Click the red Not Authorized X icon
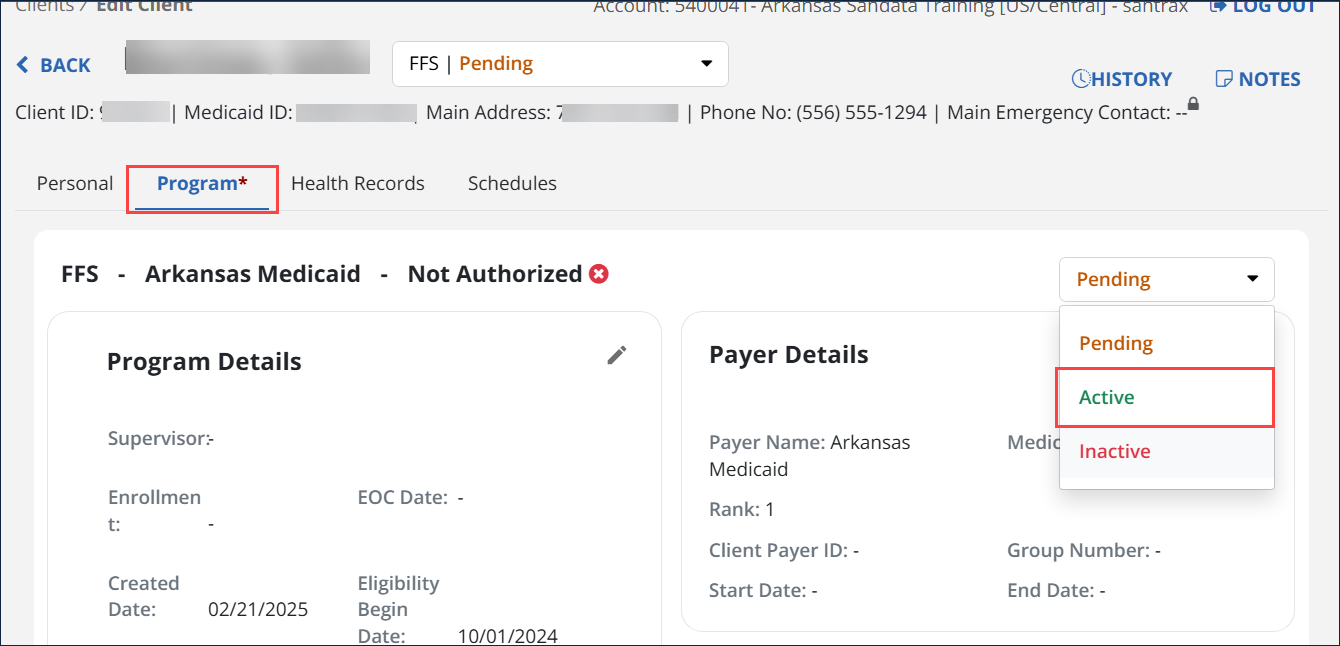 pos(599,274)
